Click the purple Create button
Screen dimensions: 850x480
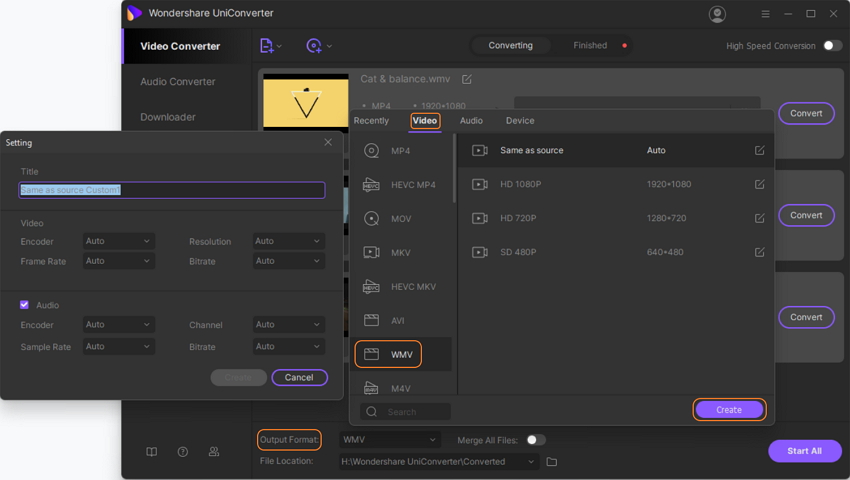tap(729, 410)
